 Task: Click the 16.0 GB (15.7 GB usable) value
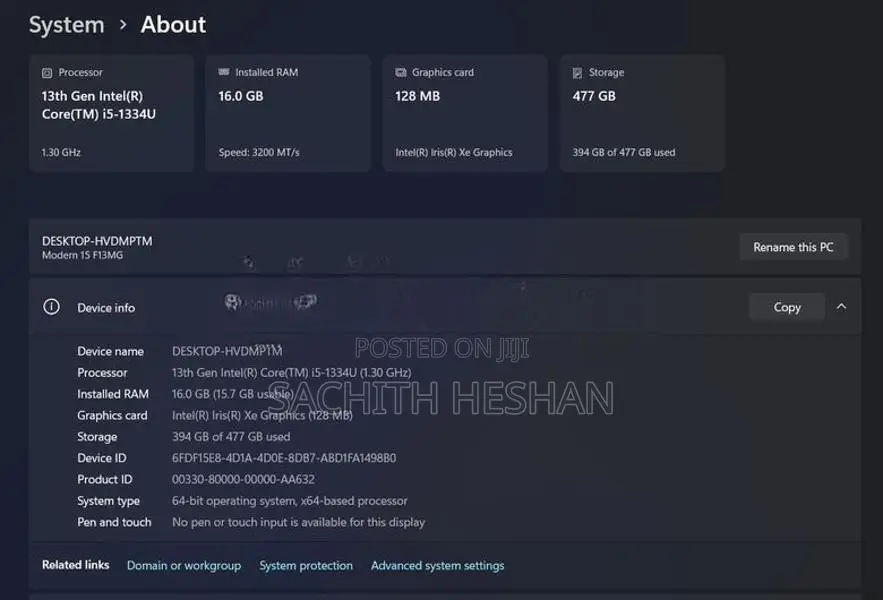coord(232,394)
